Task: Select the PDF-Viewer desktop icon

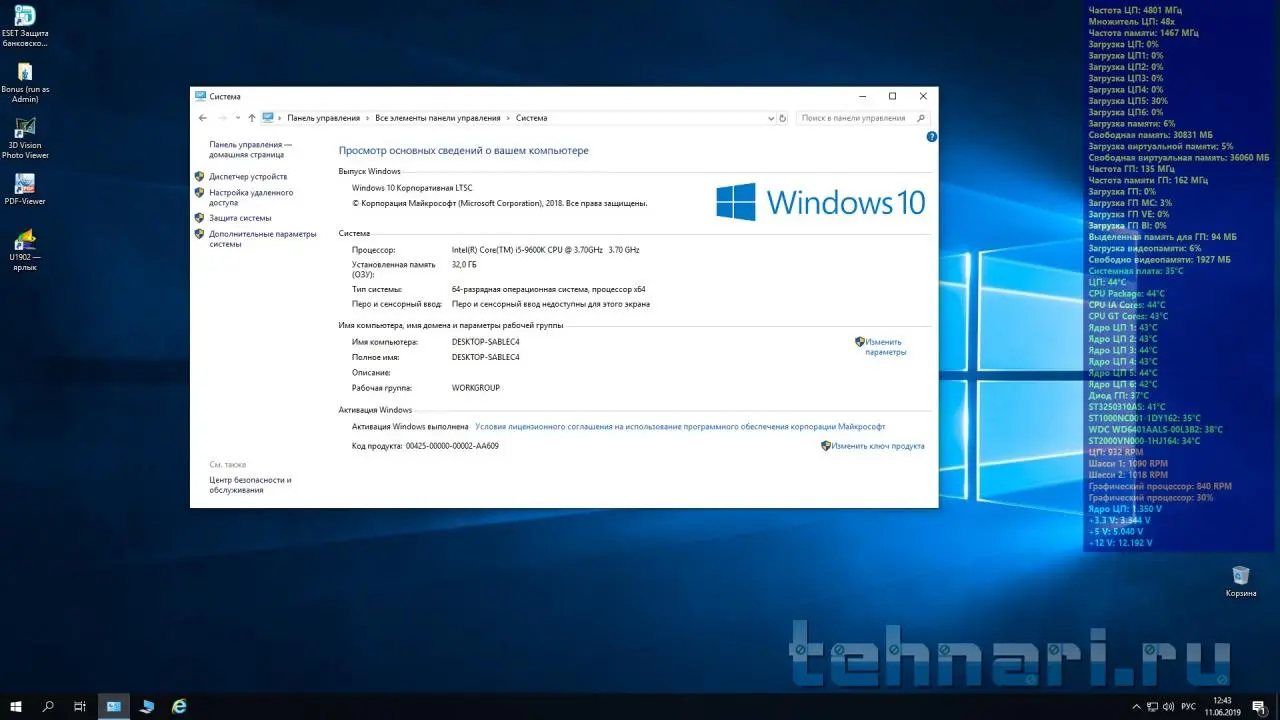Action: click(x=25, y=189)
